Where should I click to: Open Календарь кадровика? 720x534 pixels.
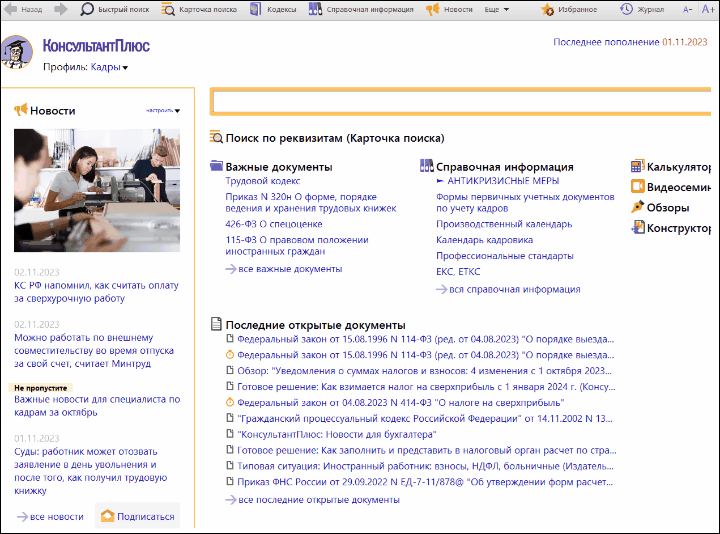coord(484,240)
